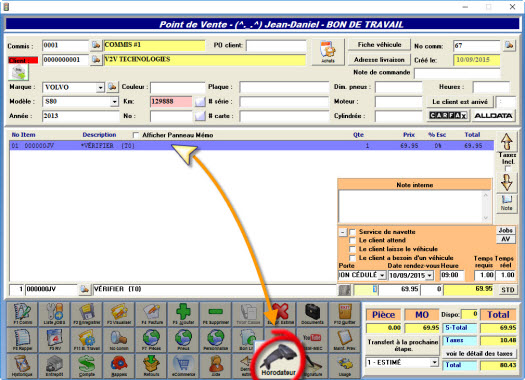Screen dimensions: 525x380
Task: Collapse the panel beside Service de navette
Action: click(343, 232)
